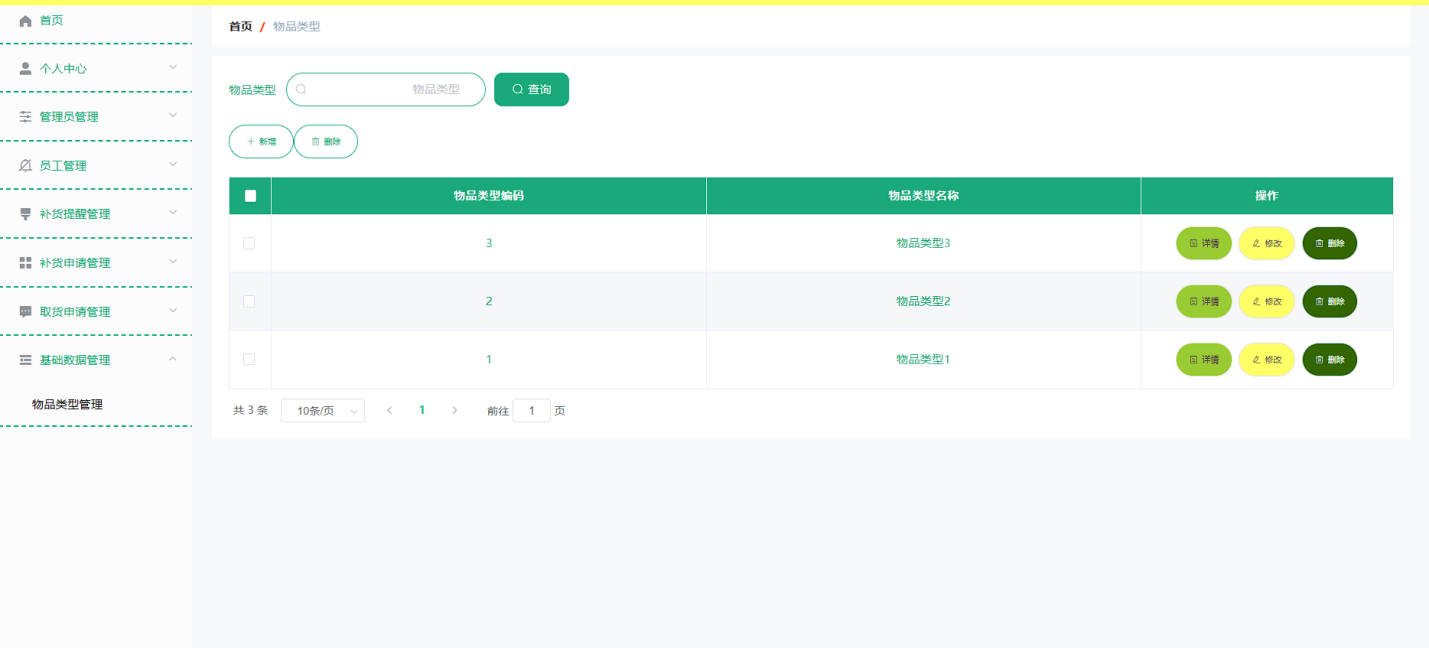
Task: Open 首页 in the sidebar
Action: click(x=96, y=21)
